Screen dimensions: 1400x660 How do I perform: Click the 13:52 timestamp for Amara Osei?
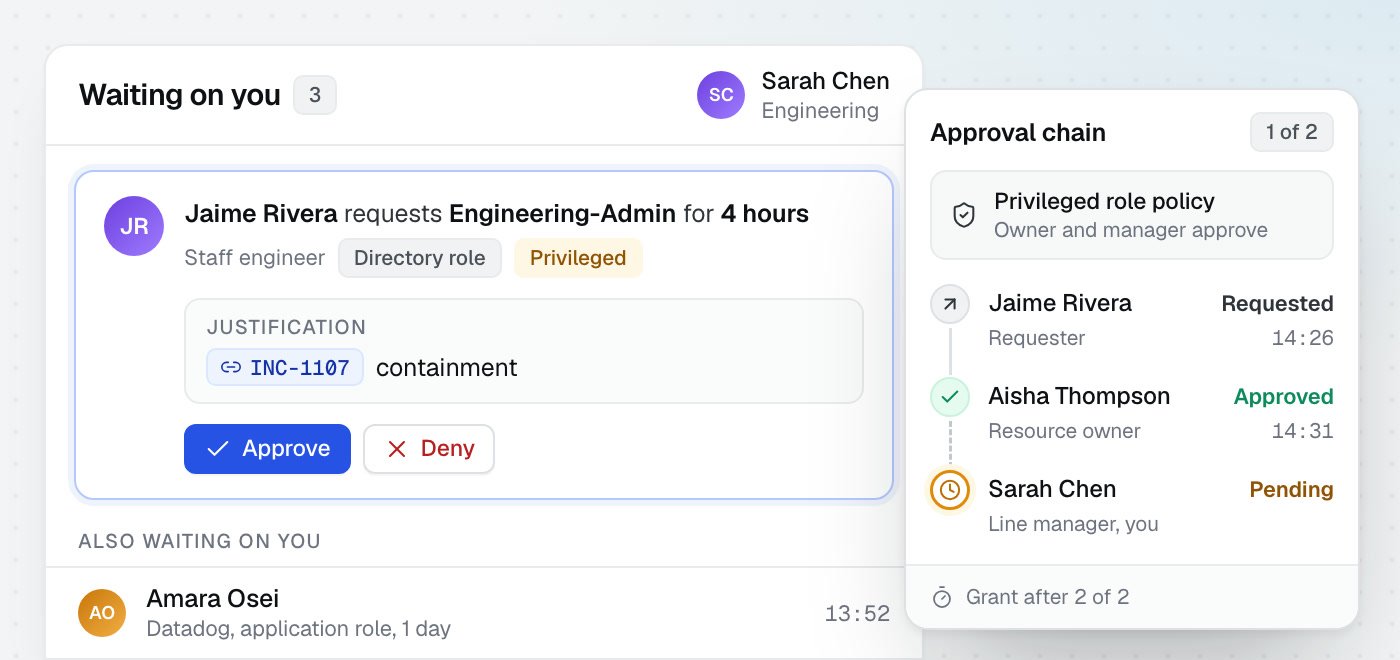click(x=857, y=614)
